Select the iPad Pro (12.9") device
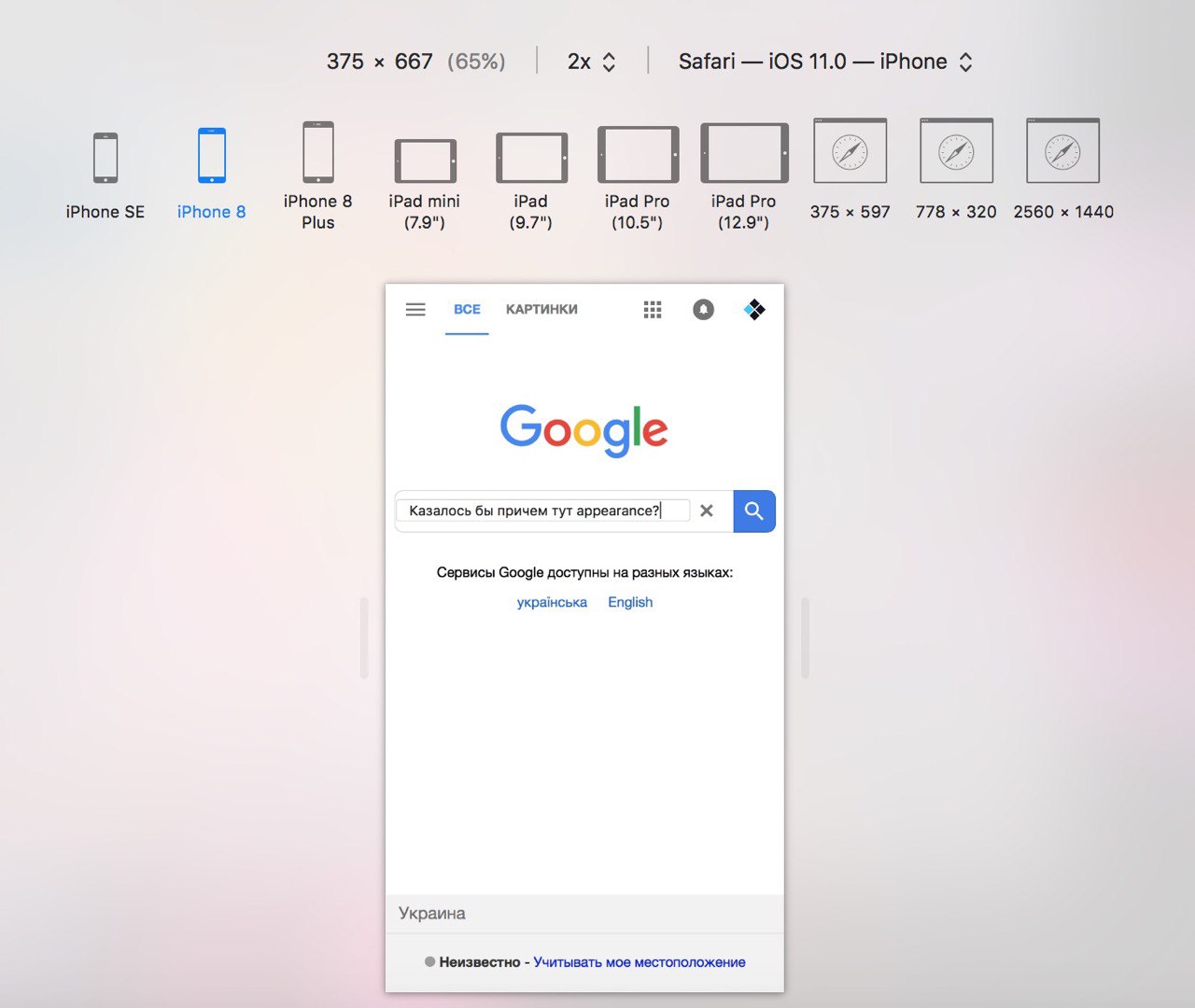This screenshot has height=1008, width=1195. click(744, 153)
